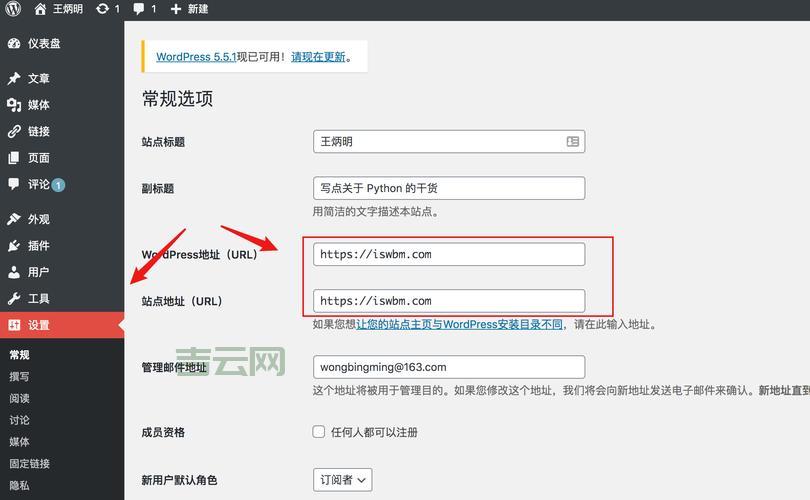The width and height of the screenshot is (810, 500).
Task: Click the 请现在更新 update link
Action: 318,57
